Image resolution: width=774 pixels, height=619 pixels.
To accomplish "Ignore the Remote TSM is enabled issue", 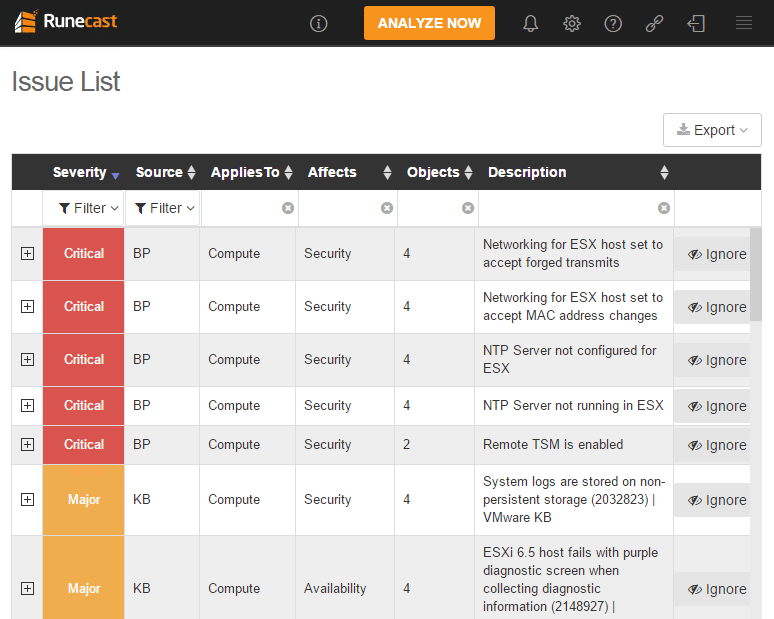I will (716, 445).
